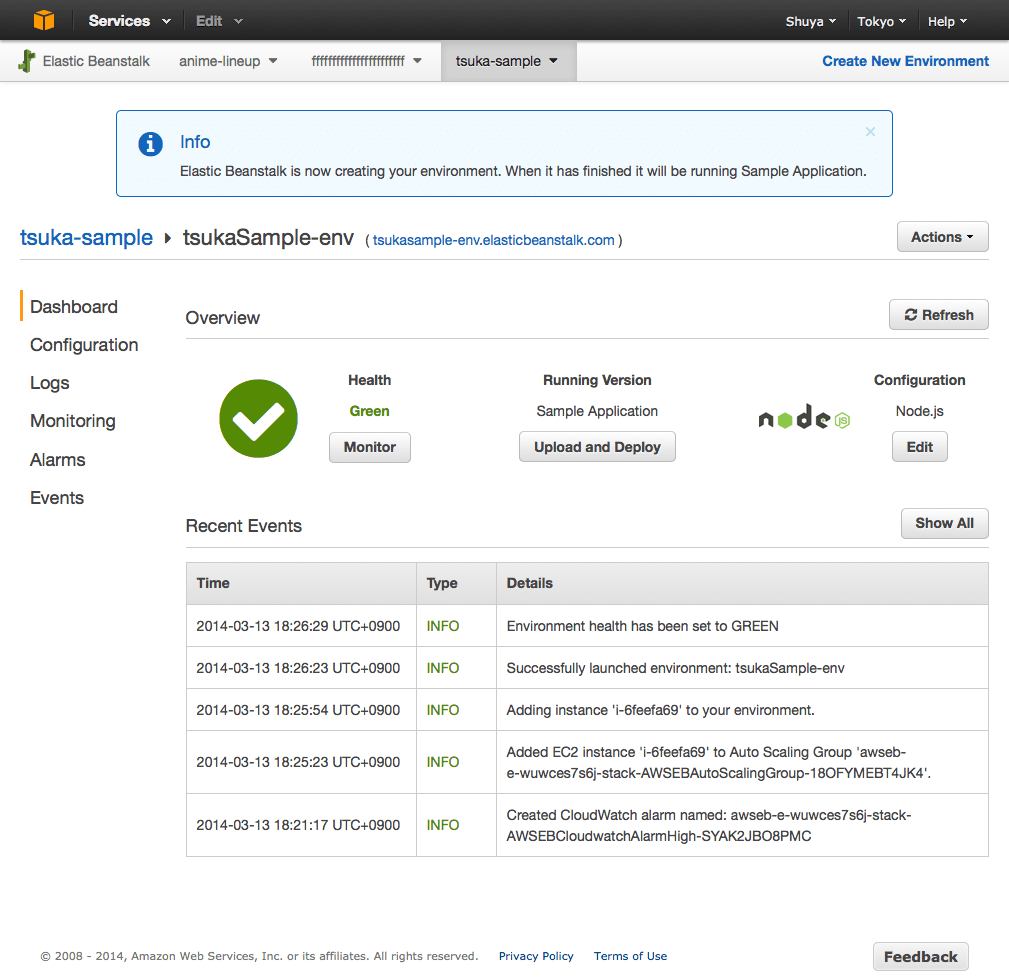Click the Elastic Beanstalk plant icon
Screen dimensions: 1009x979
click(x=27, y=61)
